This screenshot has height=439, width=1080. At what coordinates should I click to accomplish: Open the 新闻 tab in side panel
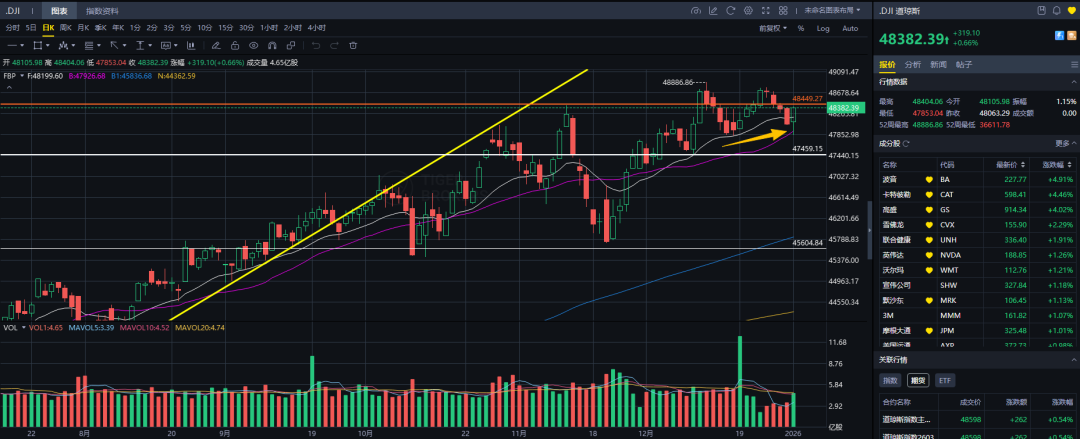pyautogui.click(x=938, y=65)
